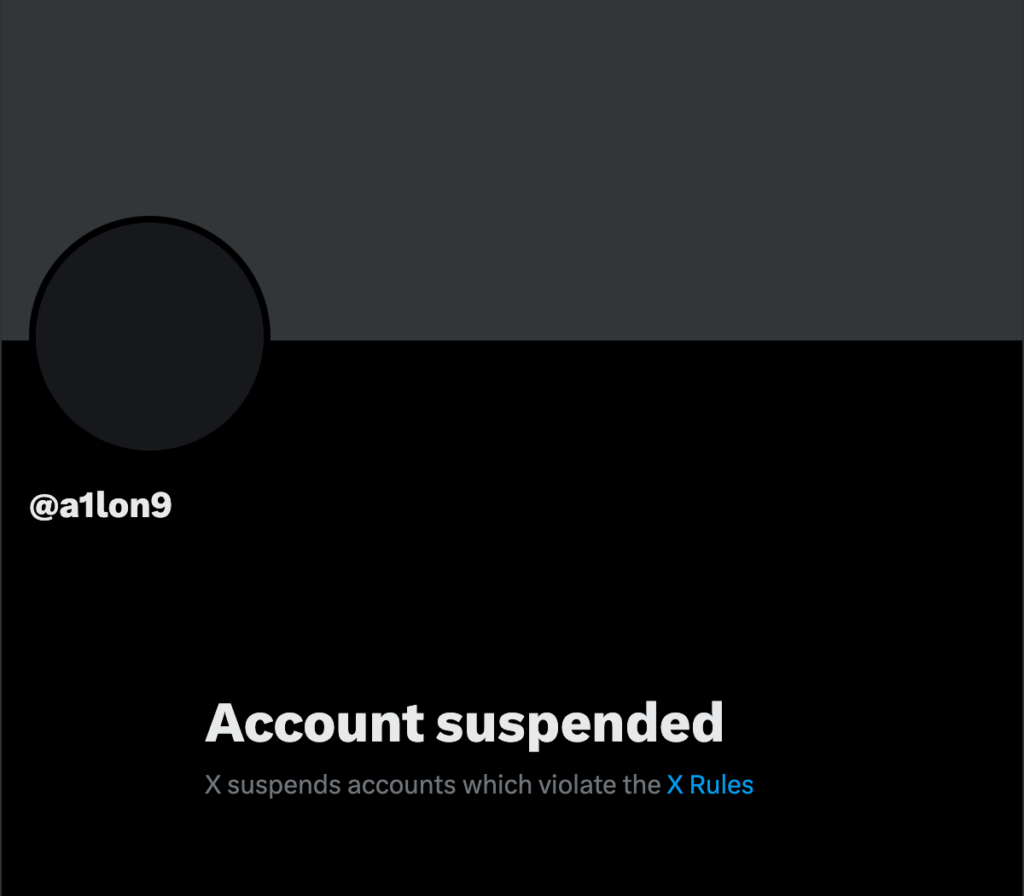Click the word "suspends" in the description

click(x=284, y=786)
